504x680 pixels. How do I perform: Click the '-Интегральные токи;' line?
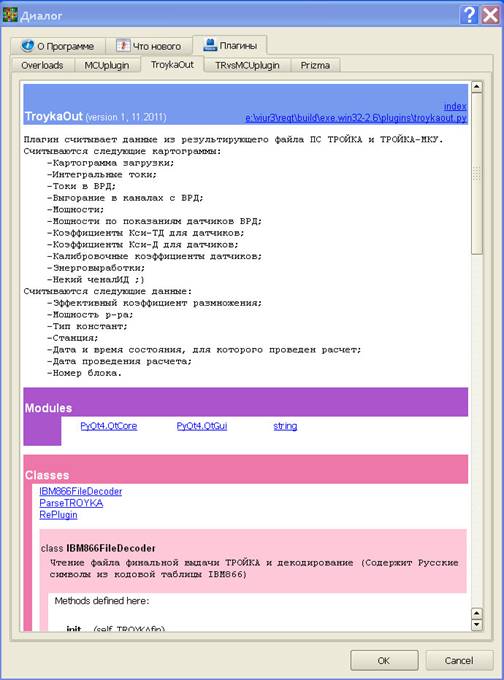pos(102,175)
